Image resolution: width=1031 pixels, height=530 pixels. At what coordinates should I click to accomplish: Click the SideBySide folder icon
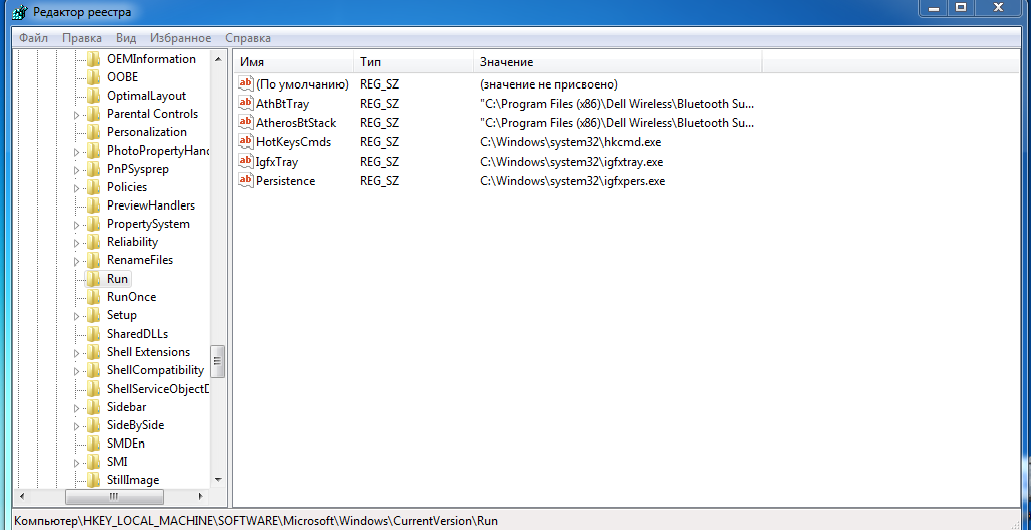tap(93, 425)
